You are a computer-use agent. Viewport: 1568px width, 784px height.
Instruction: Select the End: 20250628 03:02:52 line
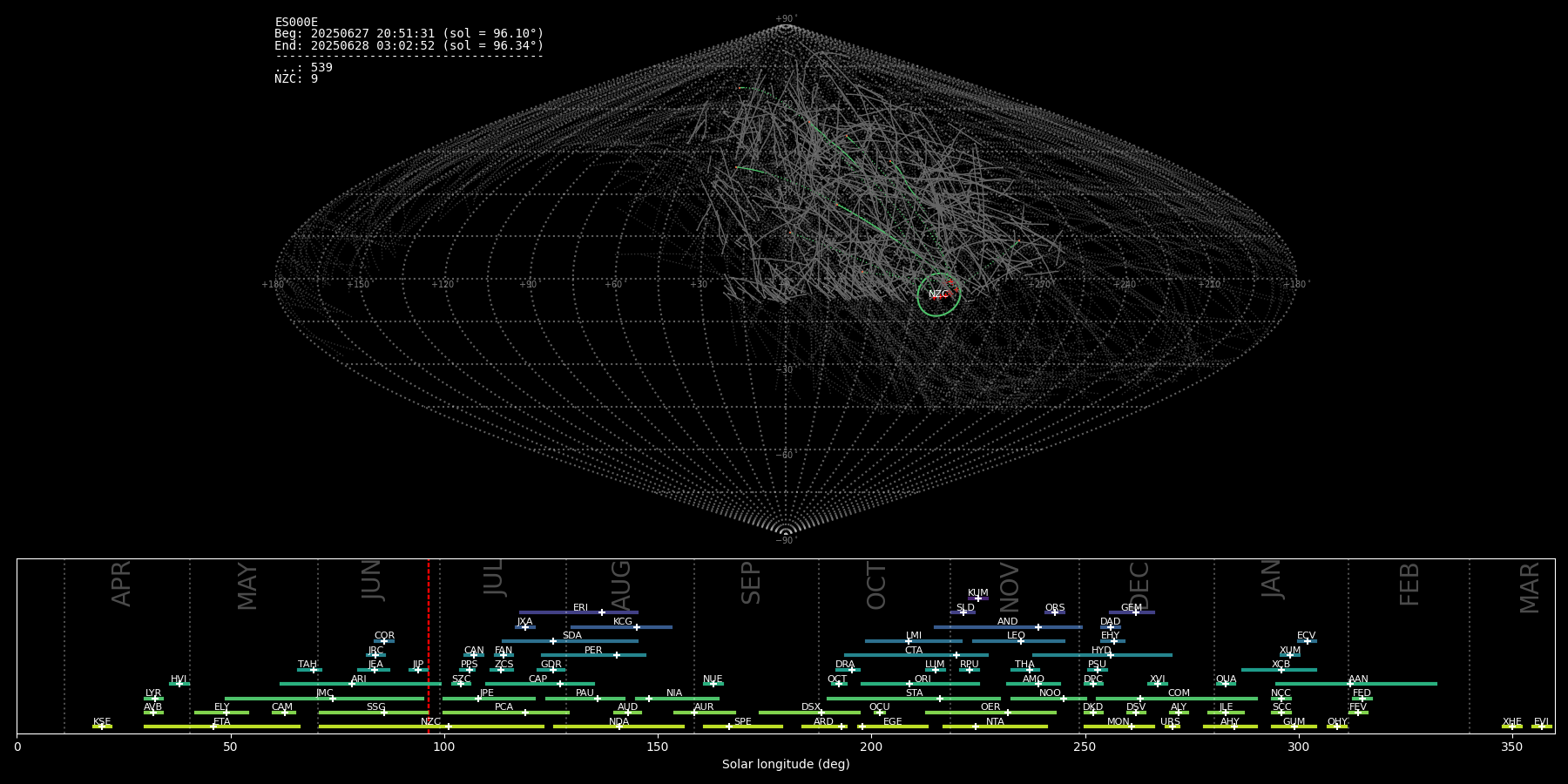tap(409, 45)
